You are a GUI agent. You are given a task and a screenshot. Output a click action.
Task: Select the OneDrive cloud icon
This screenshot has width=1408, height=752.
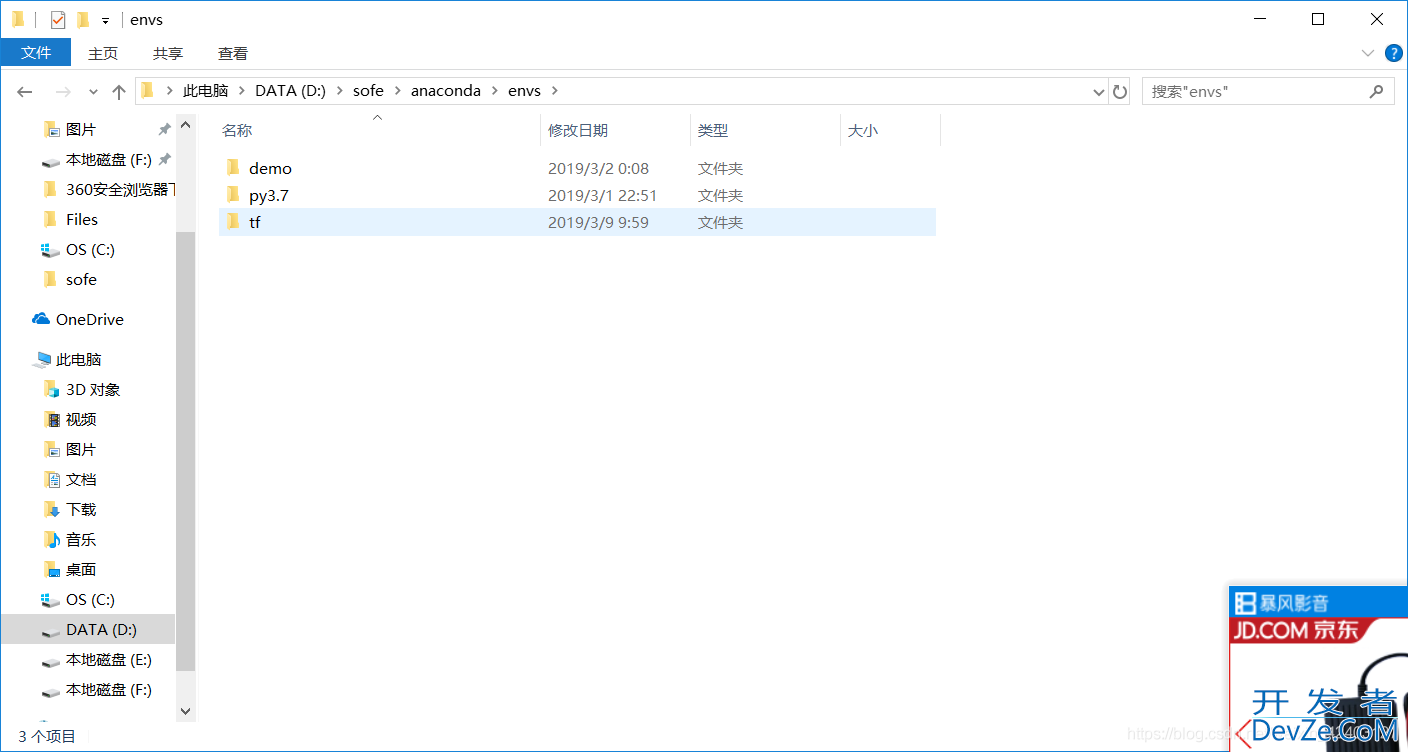41,319
